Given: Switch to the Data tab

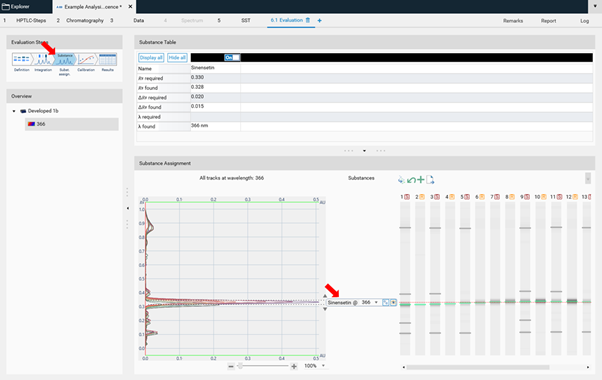Looking at the screenshot, I should [x=139, y=20].
